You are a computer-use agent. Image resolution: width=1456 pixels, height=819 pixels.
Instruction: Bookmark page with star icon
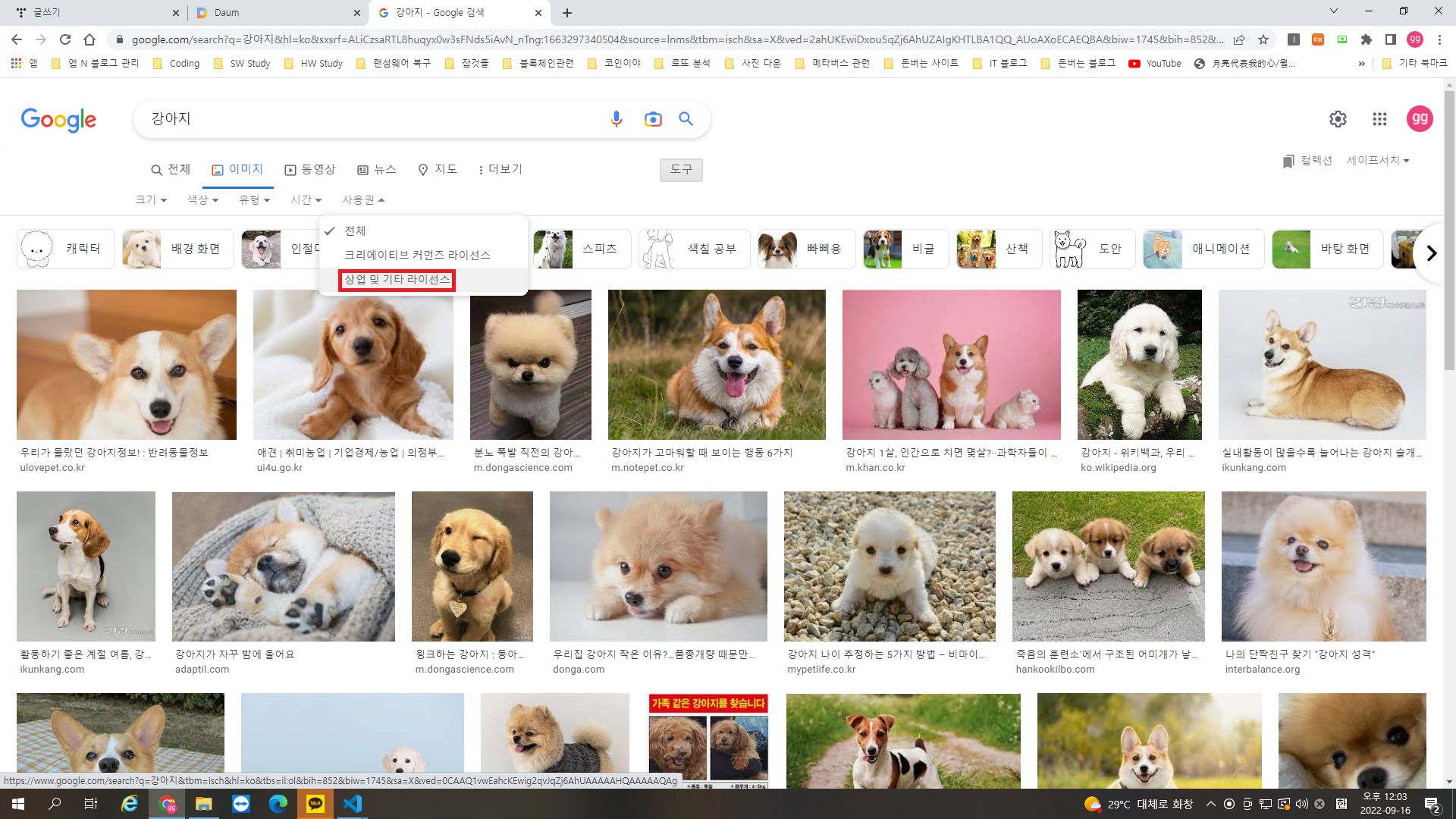[1263, 39]
